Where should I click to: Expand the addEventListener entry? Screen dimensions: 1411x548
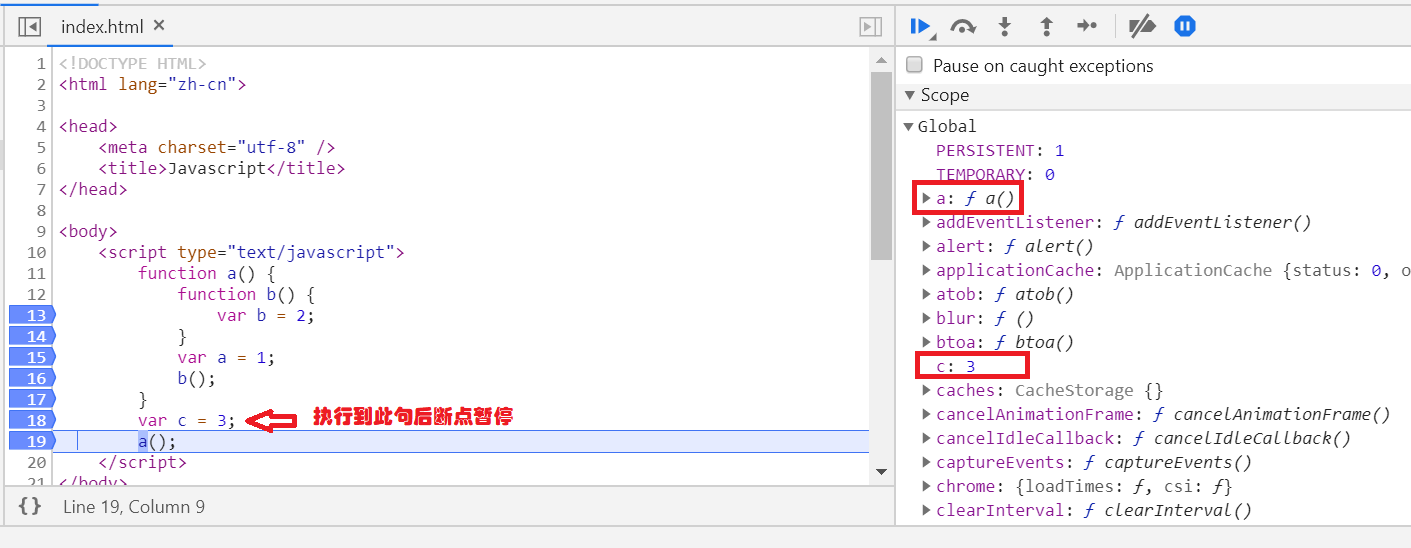(x=927, y=222)
